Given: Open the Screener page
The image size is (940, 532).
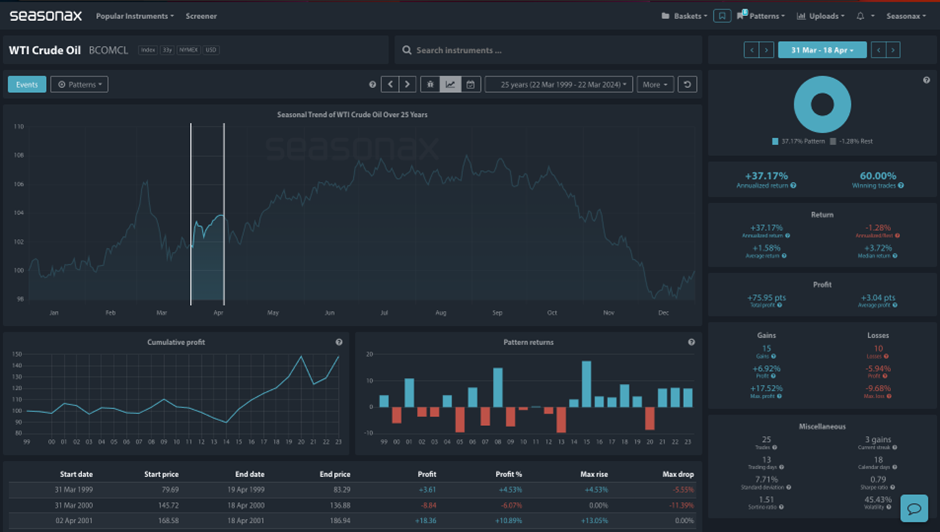Looking at the screenshot, I should pos(201,16).
